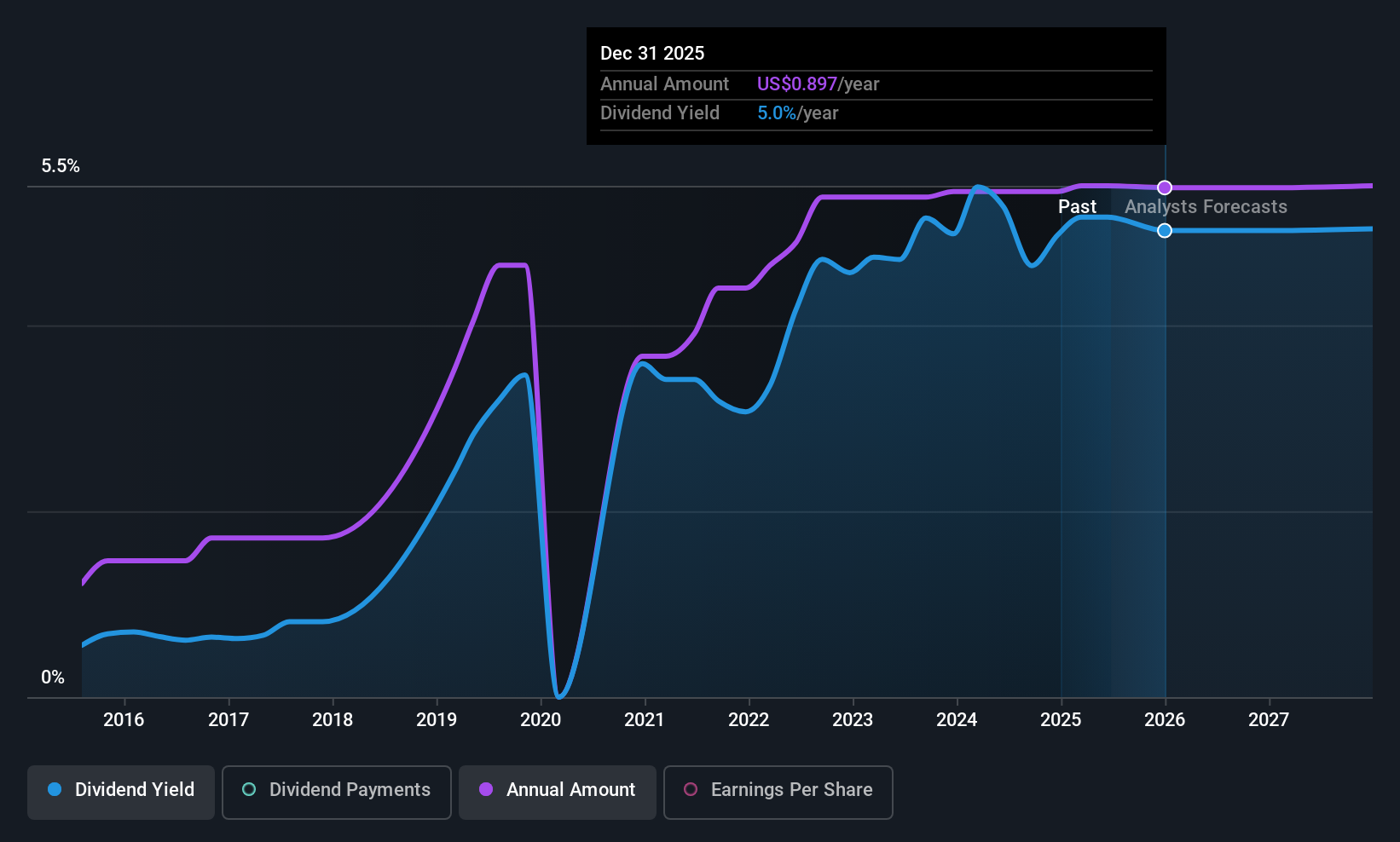The image size is (1400, 842).
Task: Click the US$0.897/year tooltip value
Action: (818, 84)
